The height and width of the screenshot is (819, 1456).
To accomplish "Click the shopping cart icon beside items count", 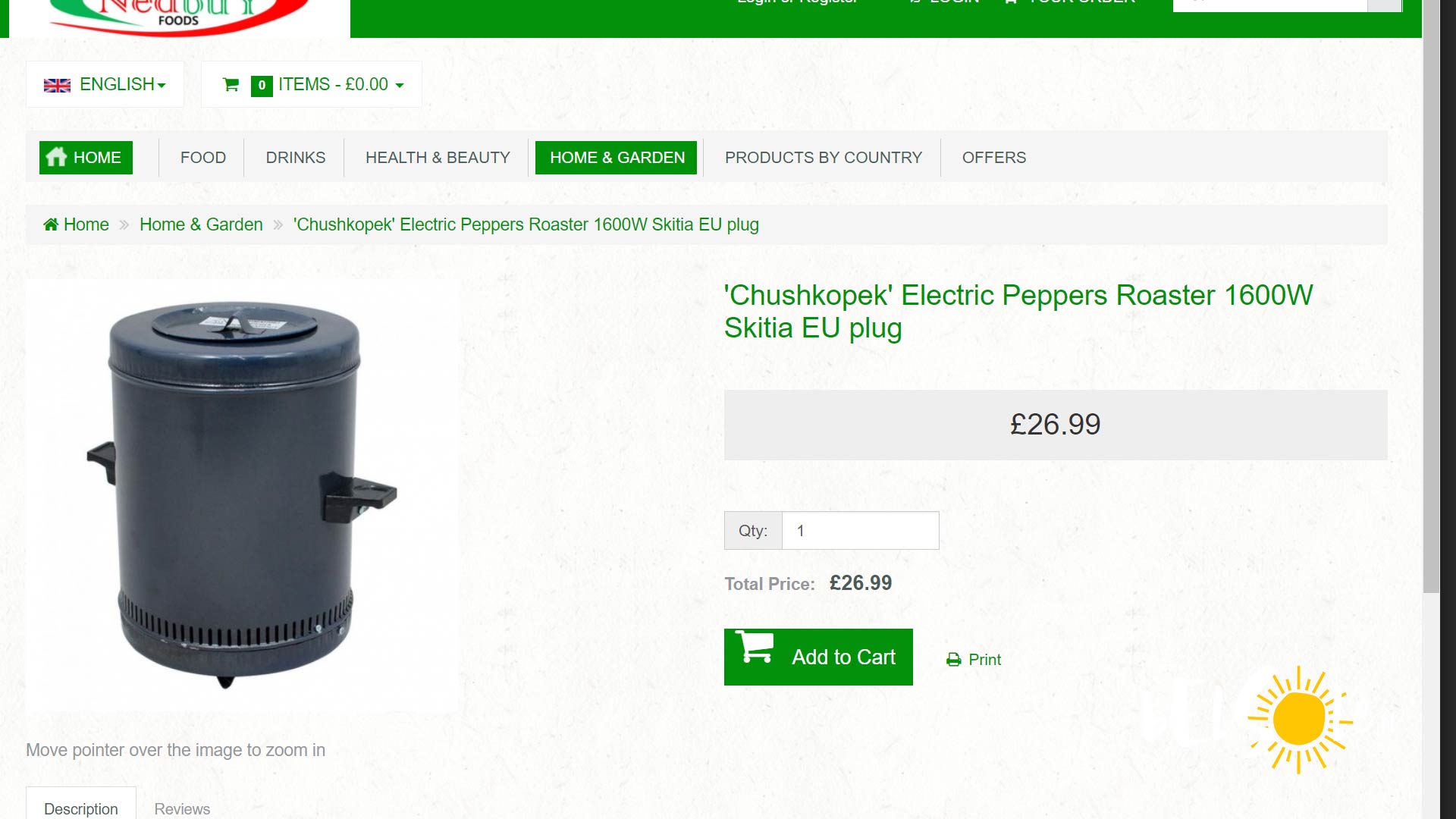I will pyautogui.click(x=231, y=84).
